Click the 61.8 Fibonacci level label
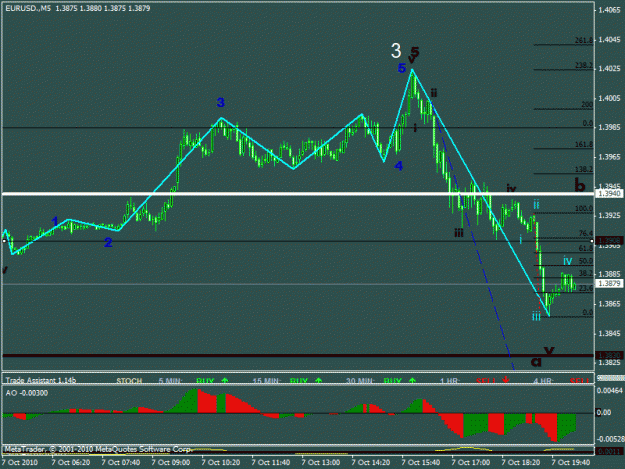This screenshot has width=625, height=469. coord(586,248)
